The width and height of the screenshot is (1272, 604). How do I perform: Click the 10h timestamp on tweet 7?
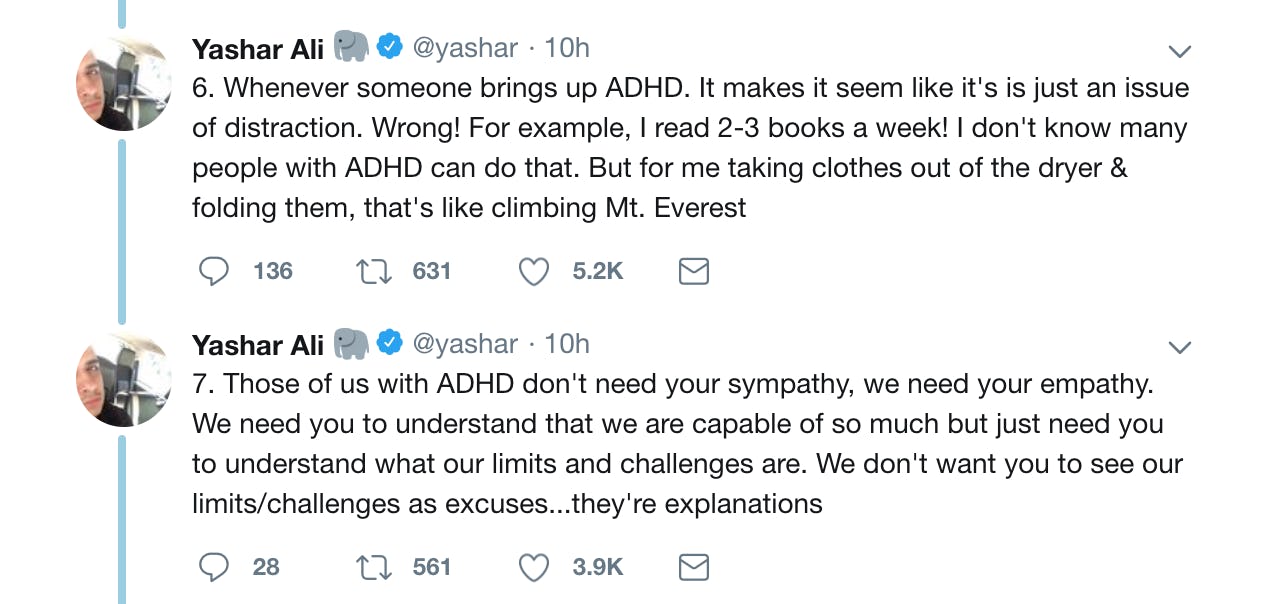pos(569,344)
